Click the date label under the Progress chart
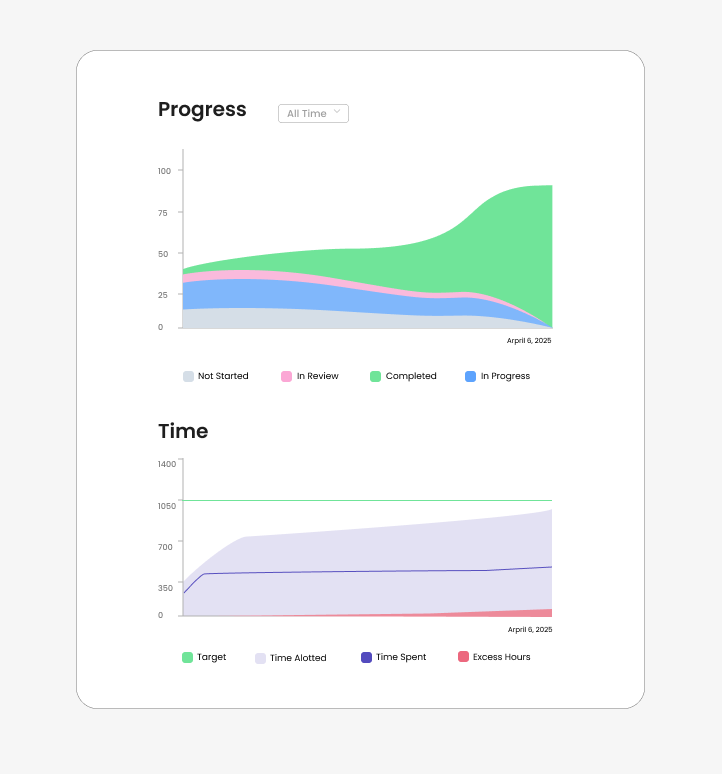Screen dimensions: 722x774 click(529, 341)
